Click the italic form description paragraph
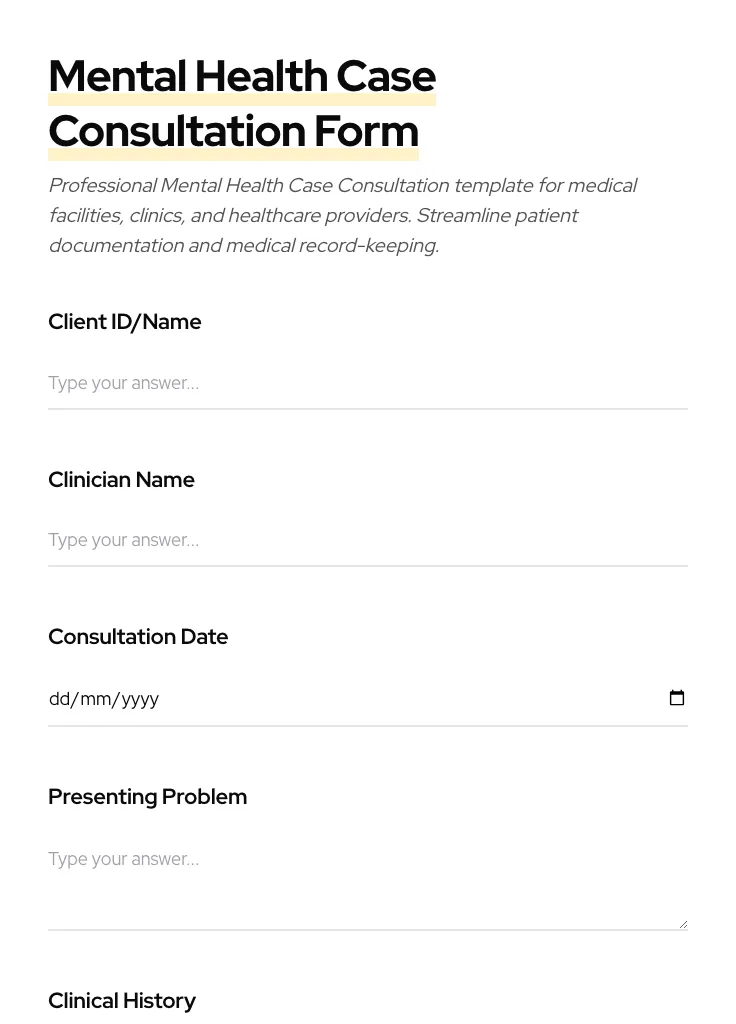Image resolution: width=736 pixels, height=1024 pixels. (343, 215)
